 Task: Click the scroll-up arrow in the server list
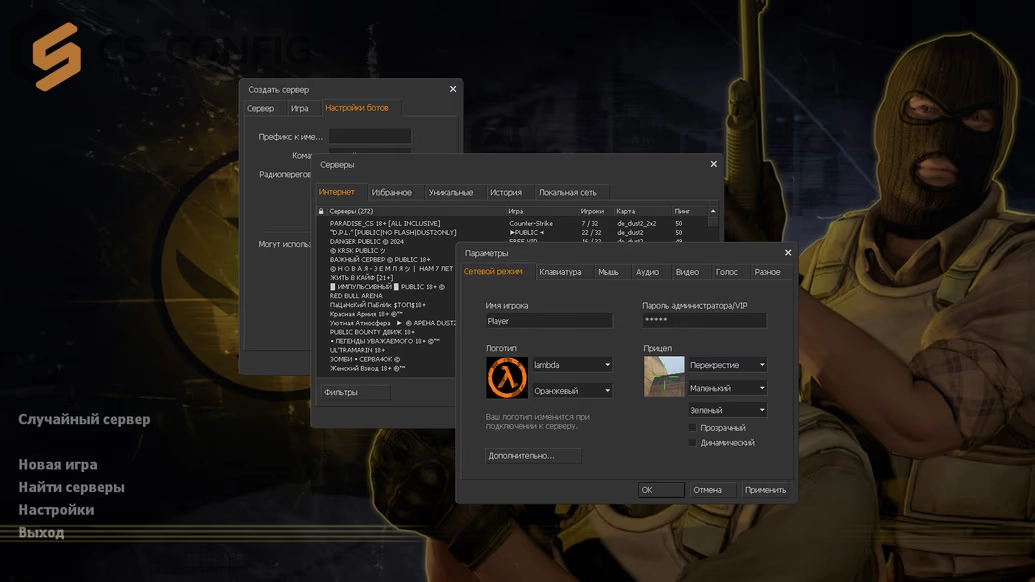pos(713,211)
